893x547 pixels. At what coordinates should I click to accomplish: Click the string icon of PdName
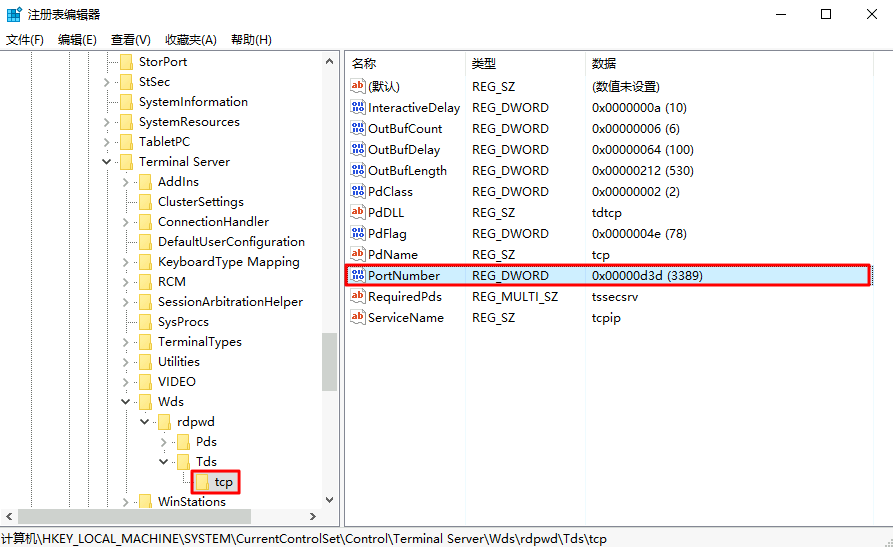(x=358, y=254)
